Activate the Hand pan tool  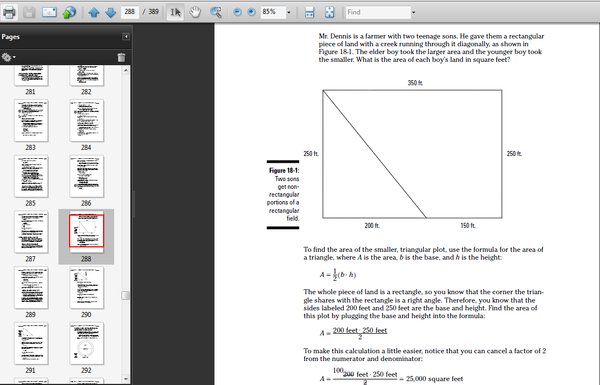click(x=195, y=12)
